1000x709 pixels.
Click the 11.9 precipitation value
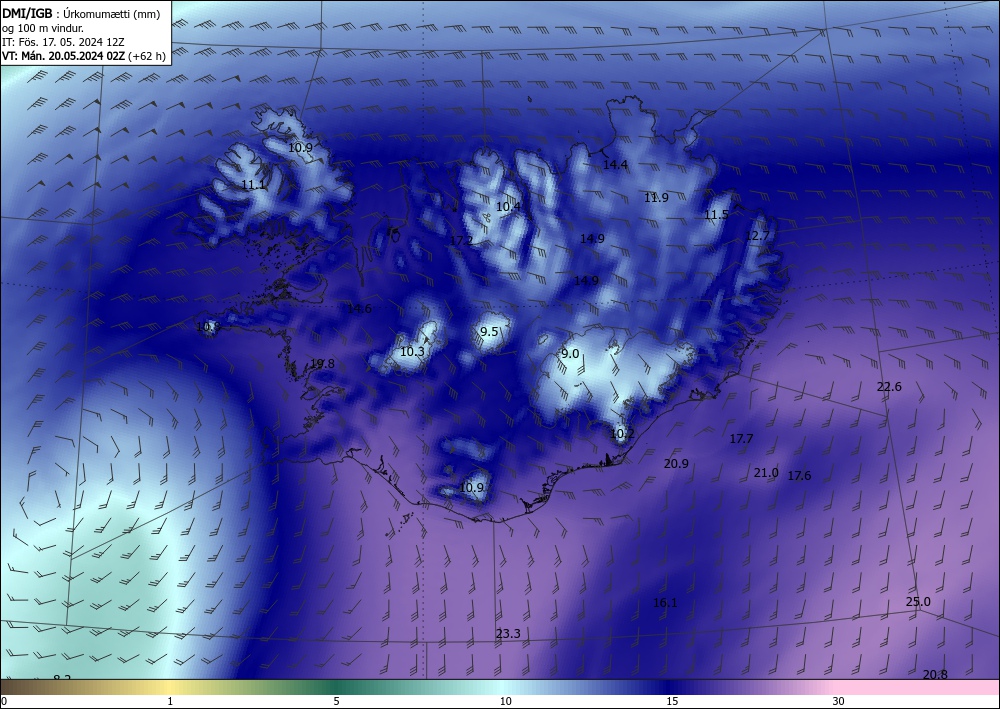point(656,198)
